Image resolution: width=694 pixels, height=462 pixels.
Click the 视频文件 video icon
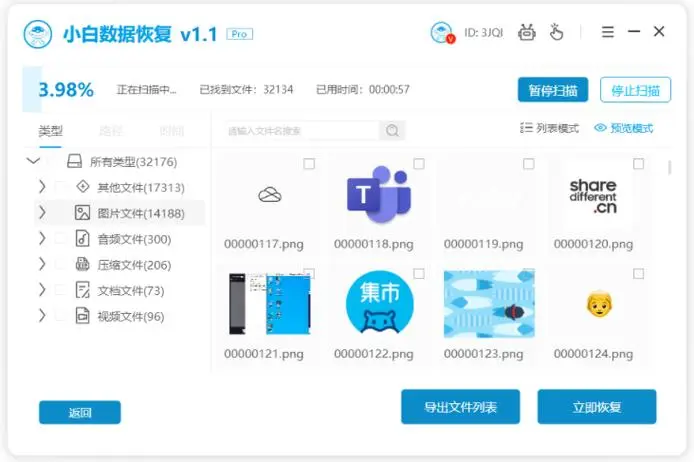[x=82, y=316]
